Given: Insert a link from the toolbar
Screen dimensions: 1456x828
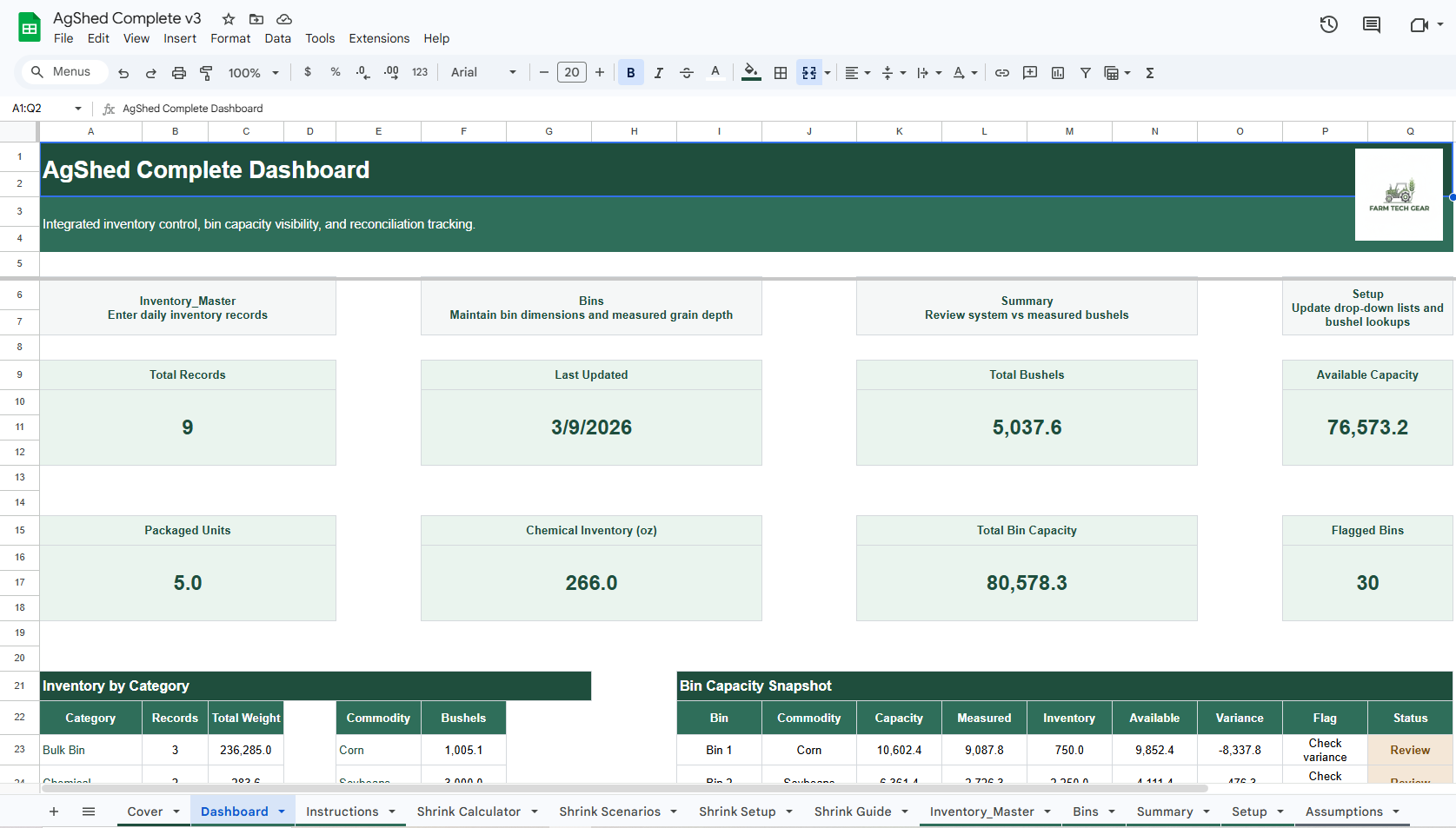Looking at the screenshot, I should (x=1002, y=72).
